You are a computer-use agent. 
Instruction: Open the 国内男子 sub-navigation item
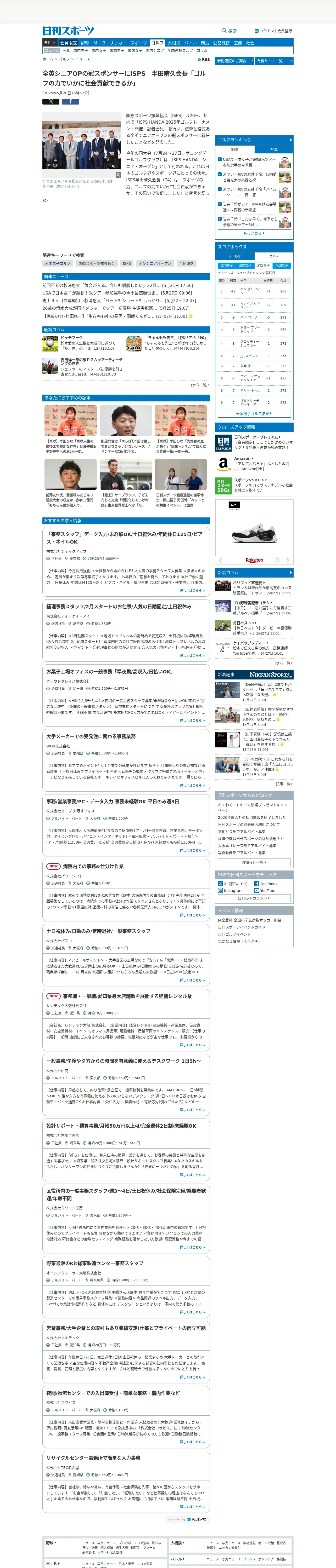click(81, 50)
